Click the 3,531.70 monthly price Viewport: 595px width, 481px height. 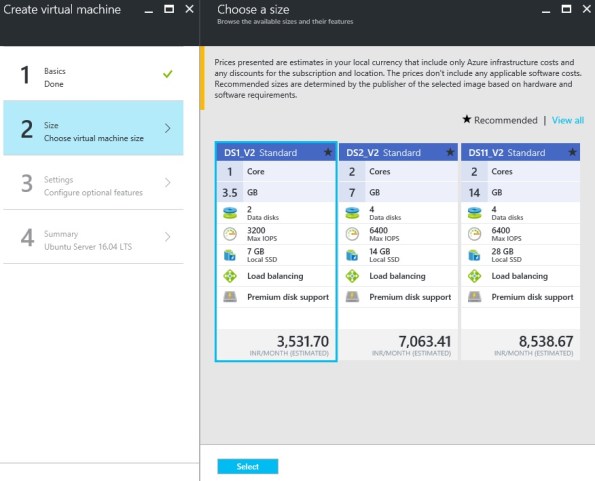[302, 341]
